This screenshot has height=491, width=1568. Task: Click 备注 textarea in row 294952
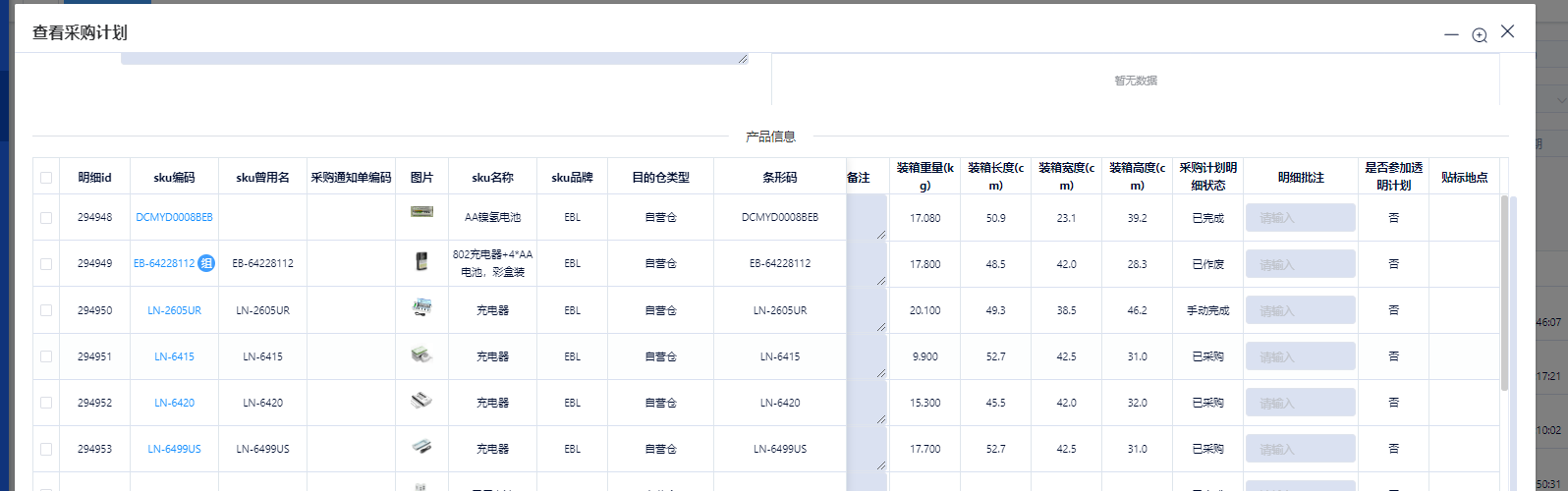pyautogui.click(x=867, y=402)
